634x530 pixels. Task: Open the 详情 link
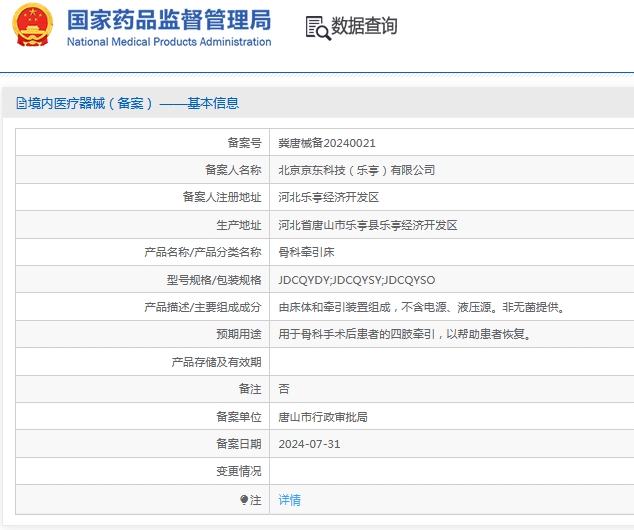pyautogui.click(x=290, y=500)
